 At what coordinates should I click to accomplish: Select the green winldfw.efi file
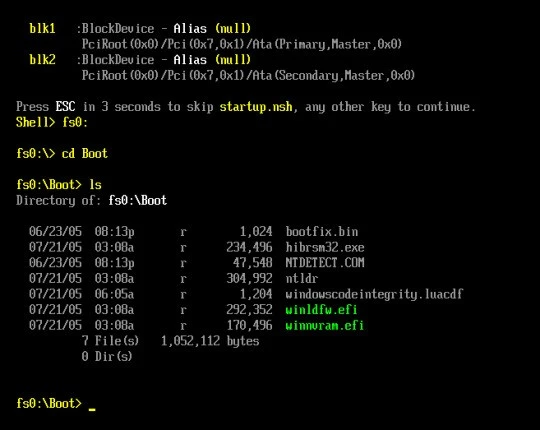[321, 310]
